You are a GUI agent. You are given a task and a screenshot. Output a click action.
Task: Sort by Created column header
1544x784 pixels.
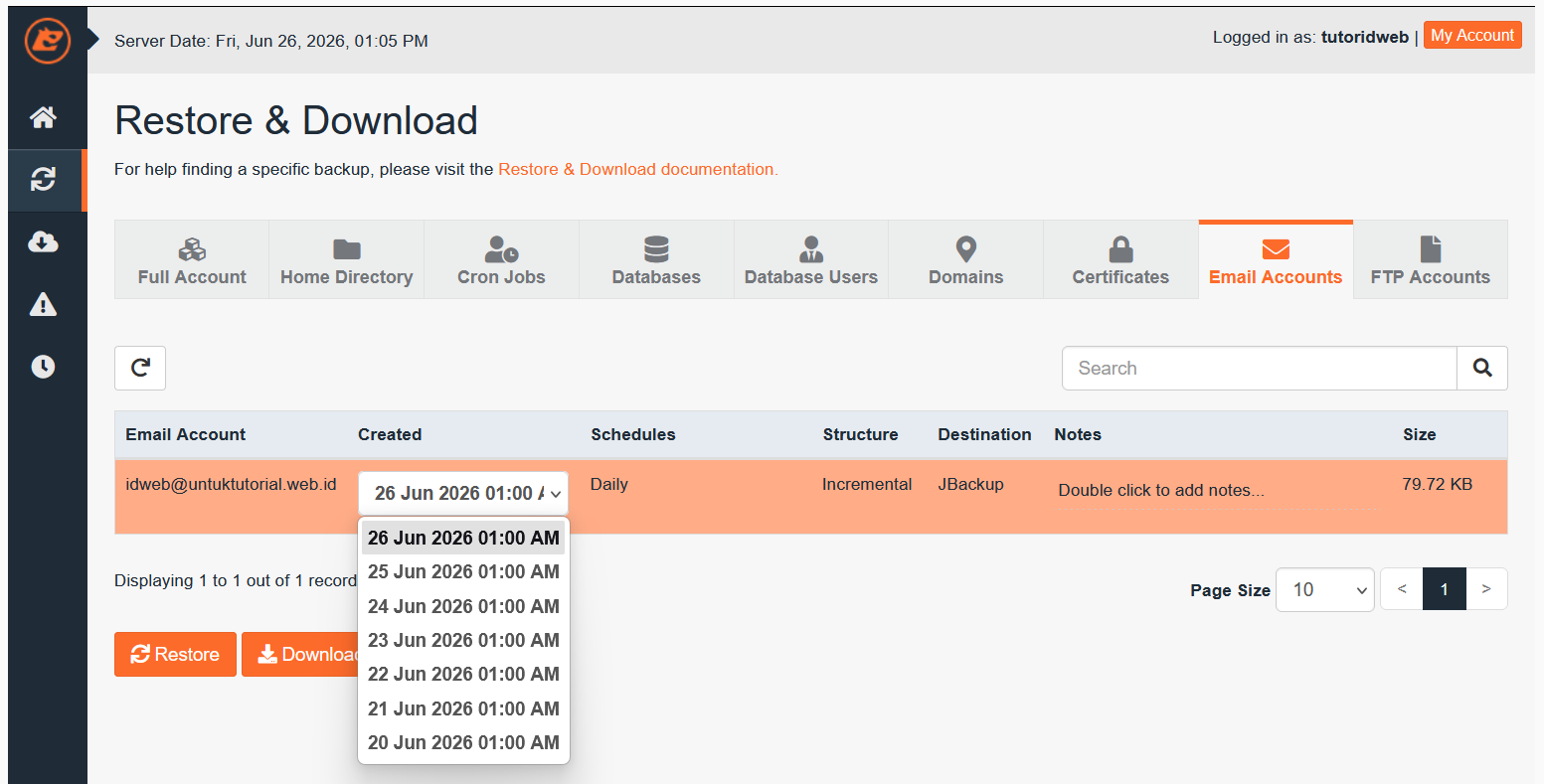[390, 434]
